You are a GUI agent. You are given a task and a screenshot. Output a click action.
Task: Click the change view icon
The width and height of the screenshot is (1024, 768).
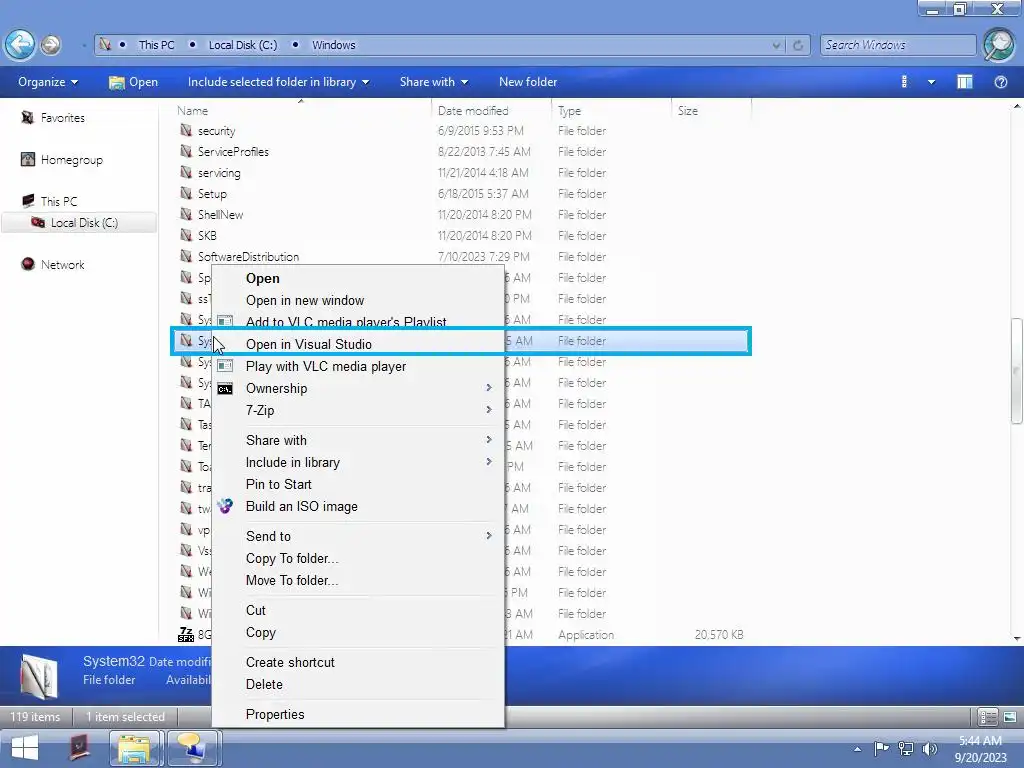(x=904, y=82)
